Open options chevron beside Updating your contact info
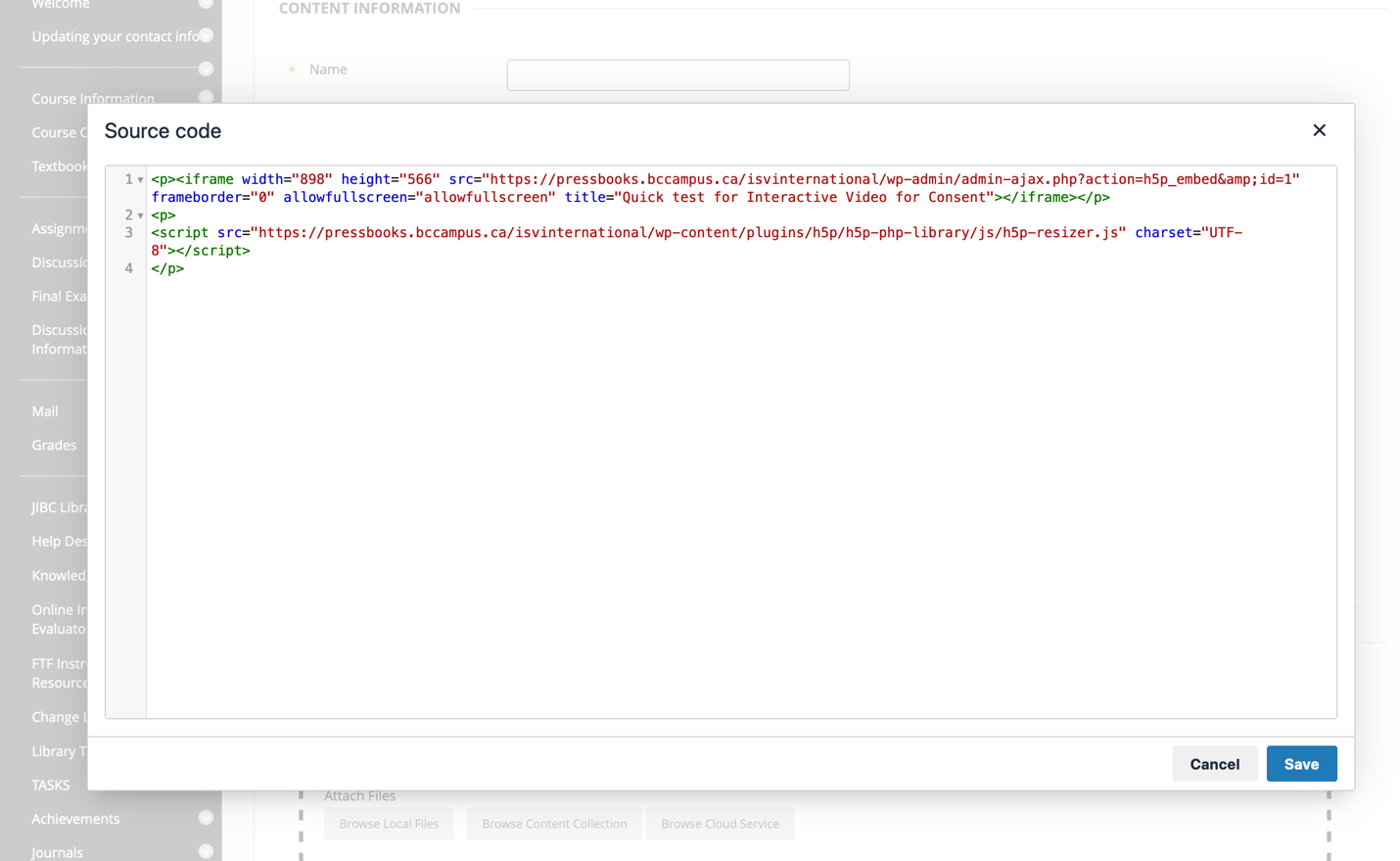This screenshot has width=1400, height=861. [206, 35]
